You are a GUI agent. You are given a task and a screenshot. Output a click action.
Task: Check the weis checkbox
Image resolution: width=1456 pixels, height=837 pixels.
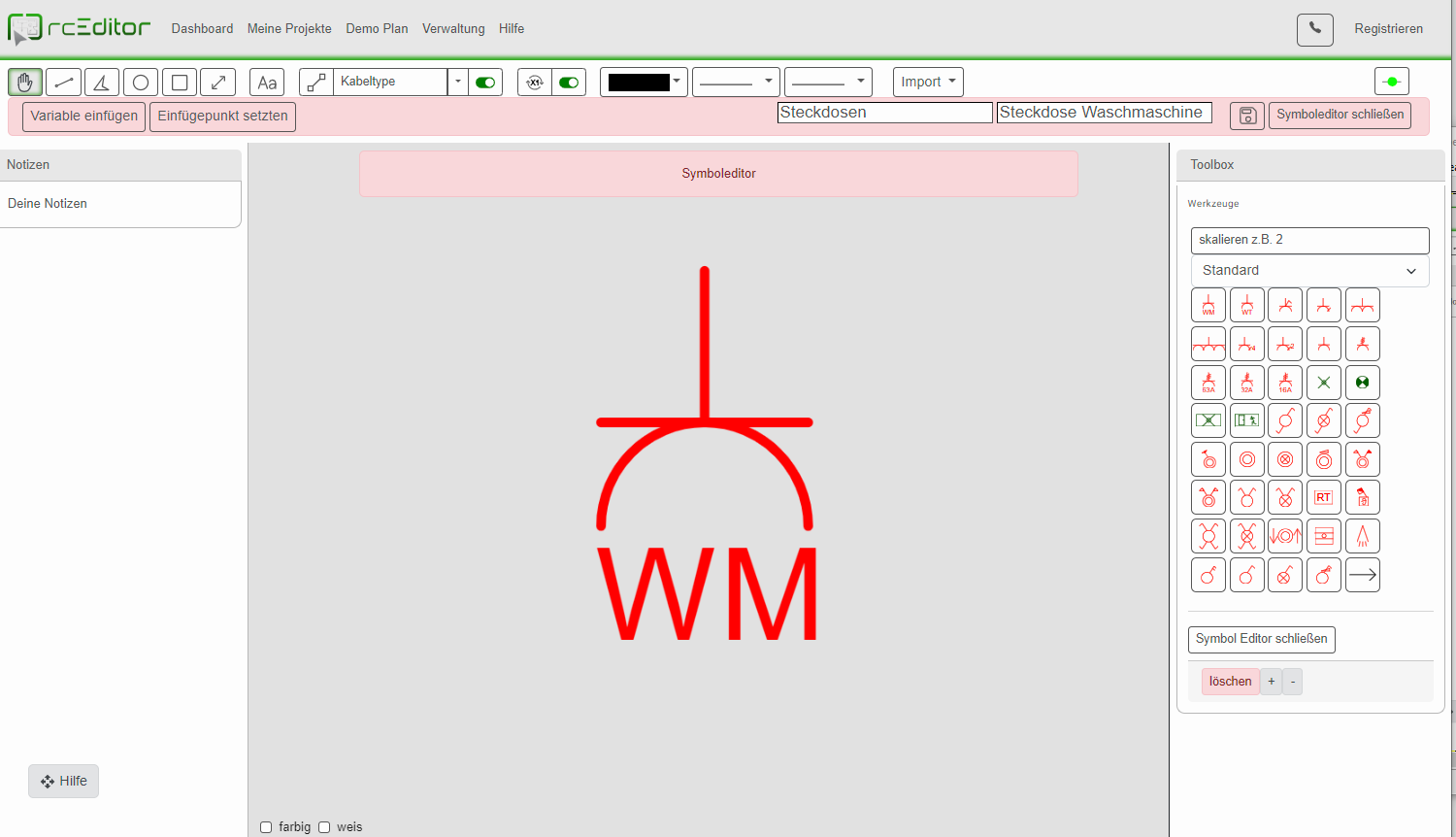324,826
